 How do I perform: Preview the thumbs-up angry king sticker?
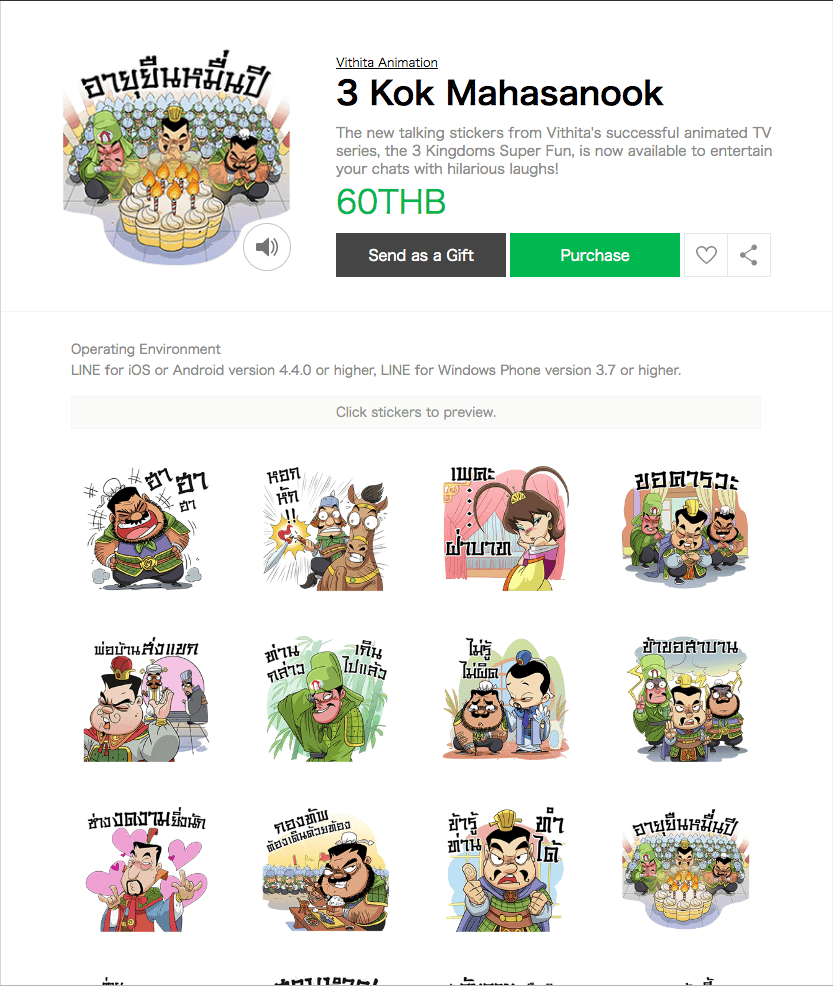pyautogui.click(x=506, y=870)
